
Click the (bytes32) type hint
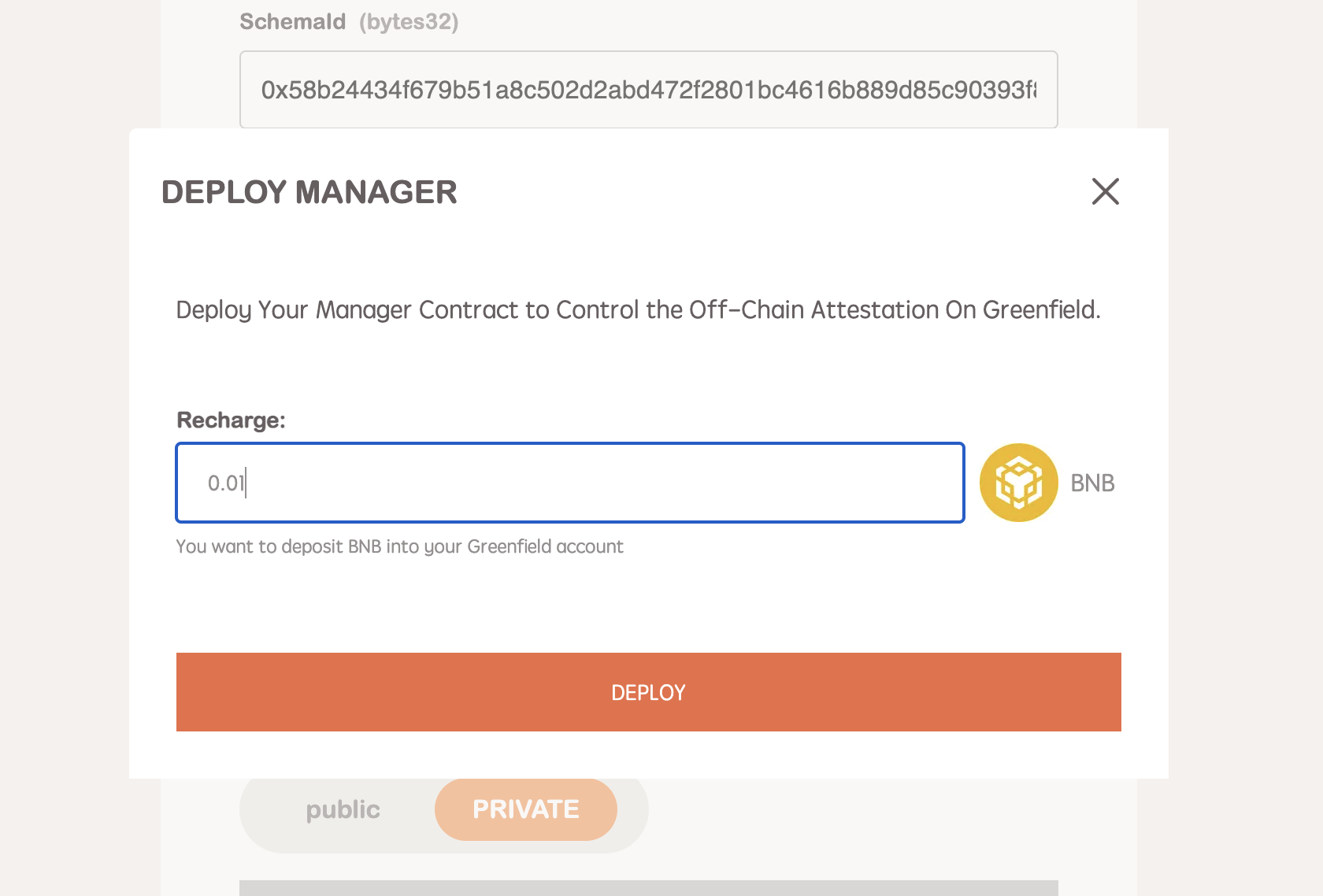click(x=409, y=21)
